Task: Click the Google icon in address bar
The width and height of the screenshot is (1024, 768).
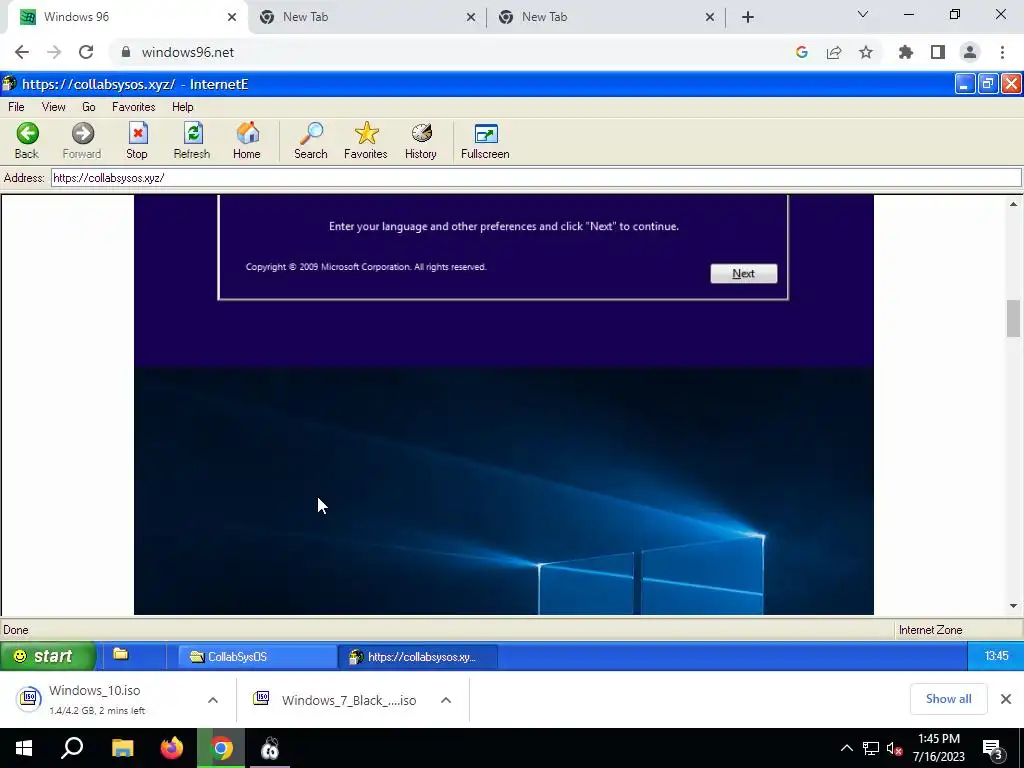Action: [x=802, y=52]
